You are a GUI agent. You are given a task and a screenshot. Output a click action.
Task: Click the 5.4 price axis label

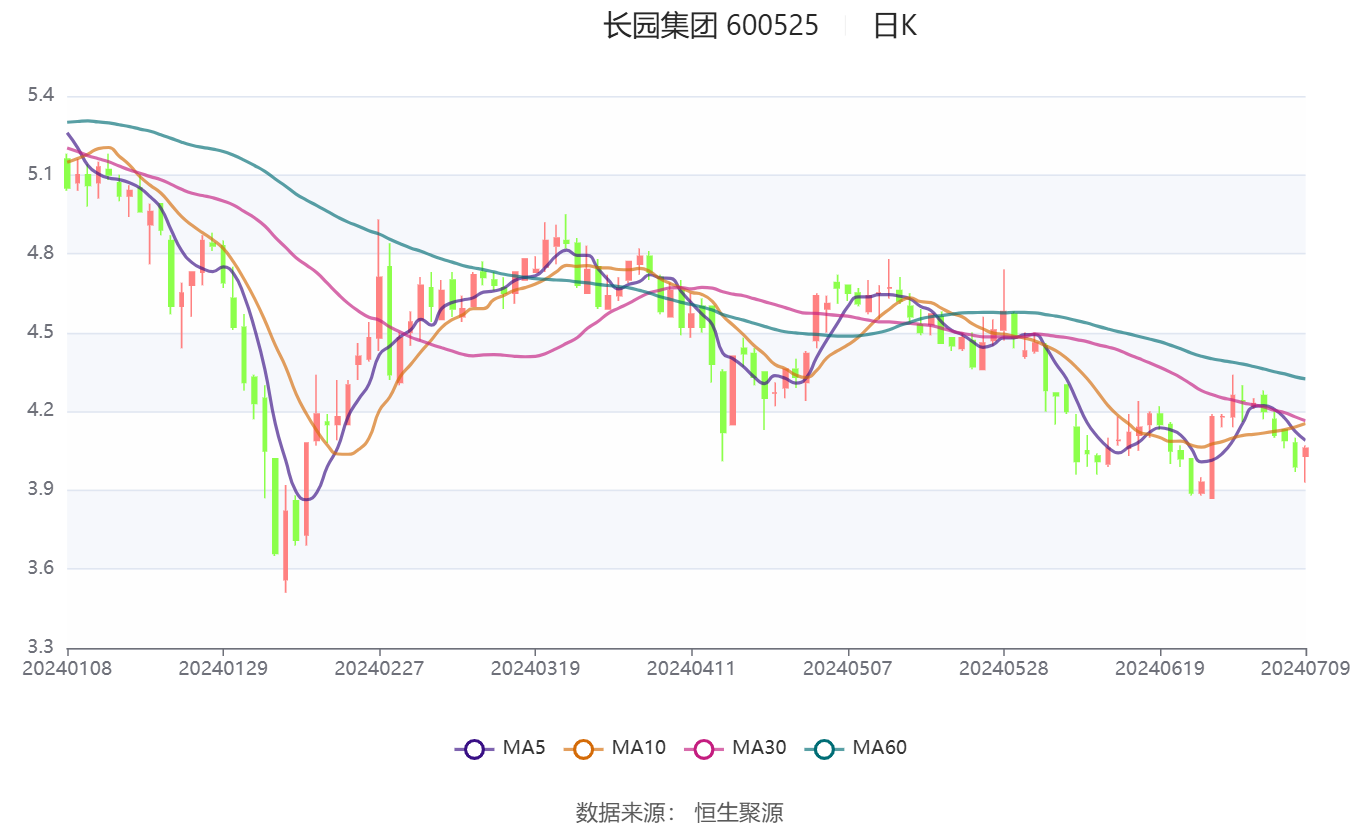[x=40, y=96]
